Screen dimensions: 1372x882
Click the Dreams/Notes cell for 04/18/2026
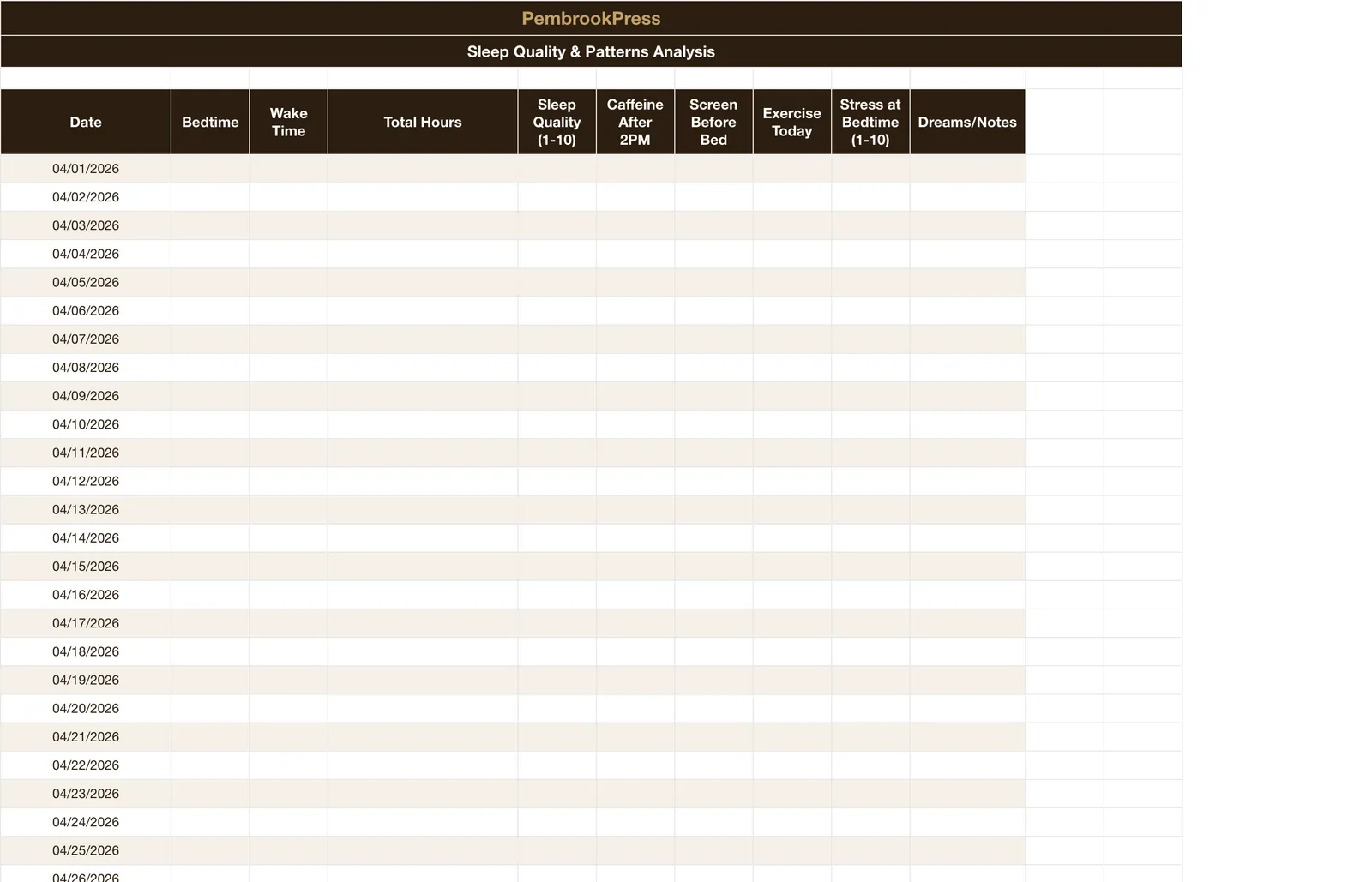click(967, 651)
